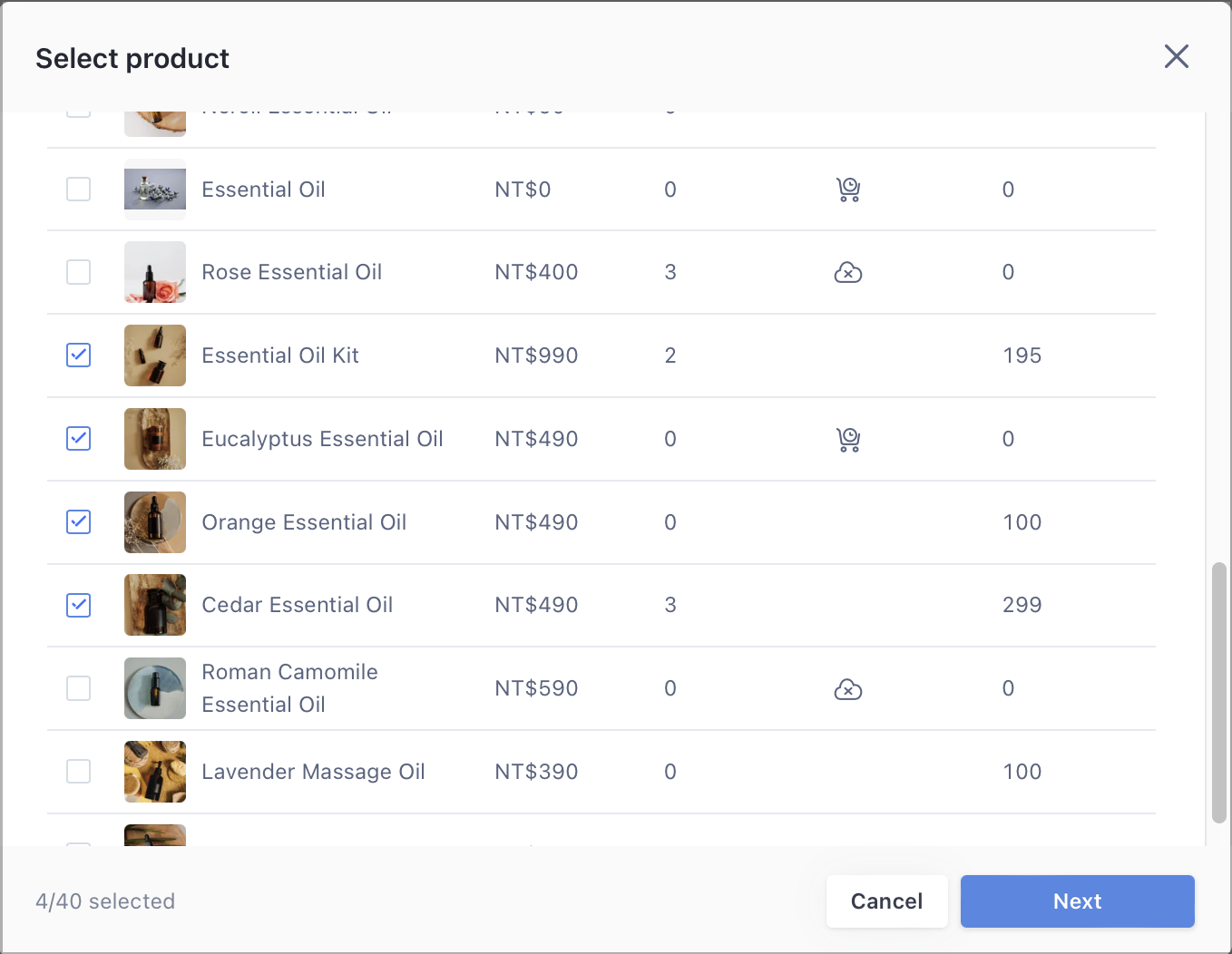
Task: Click the 'Roman Camomile Essential Oil' name
Action: point(289,688)
